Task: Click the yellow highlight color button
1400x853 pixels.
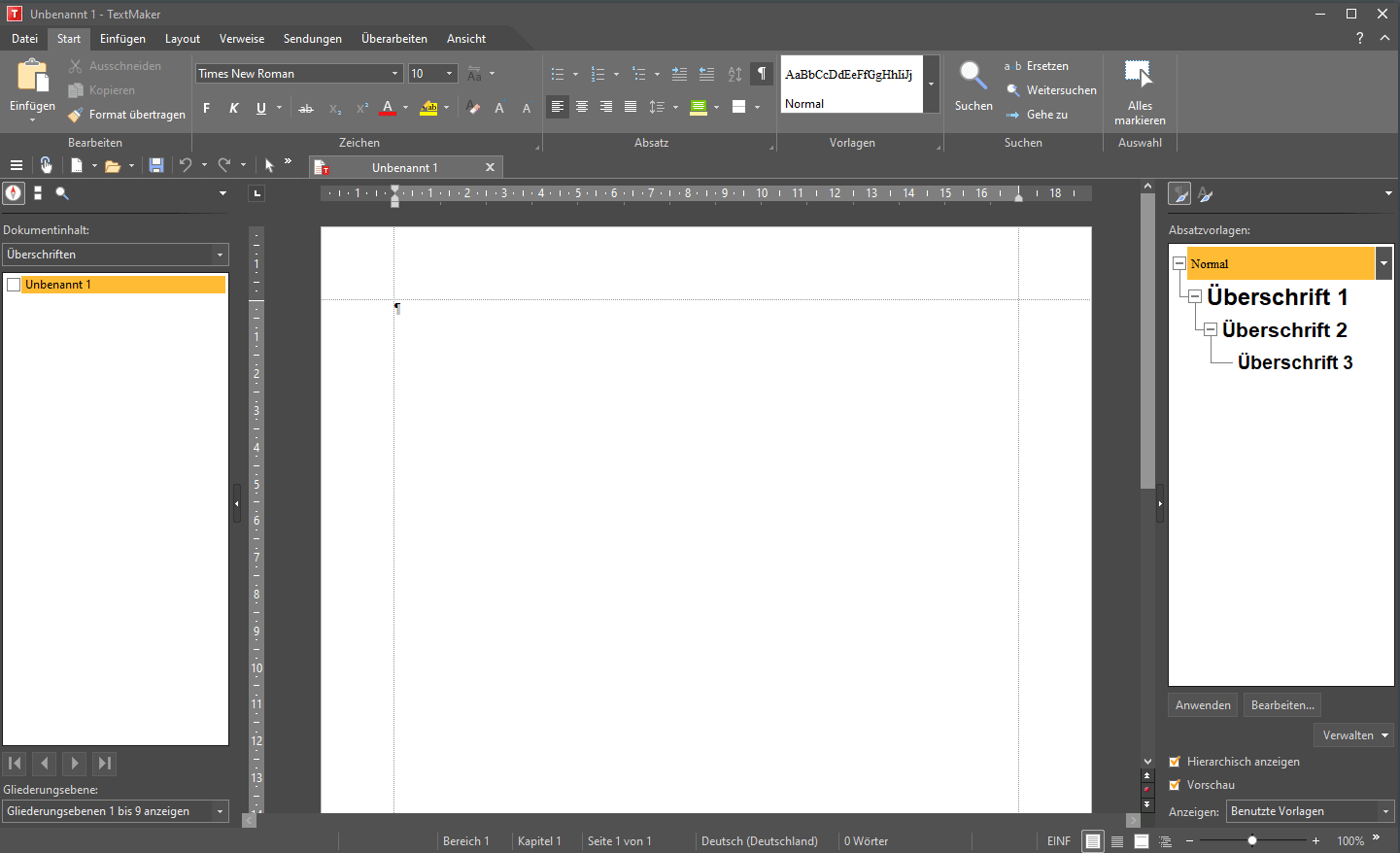Action: (428, 108)
